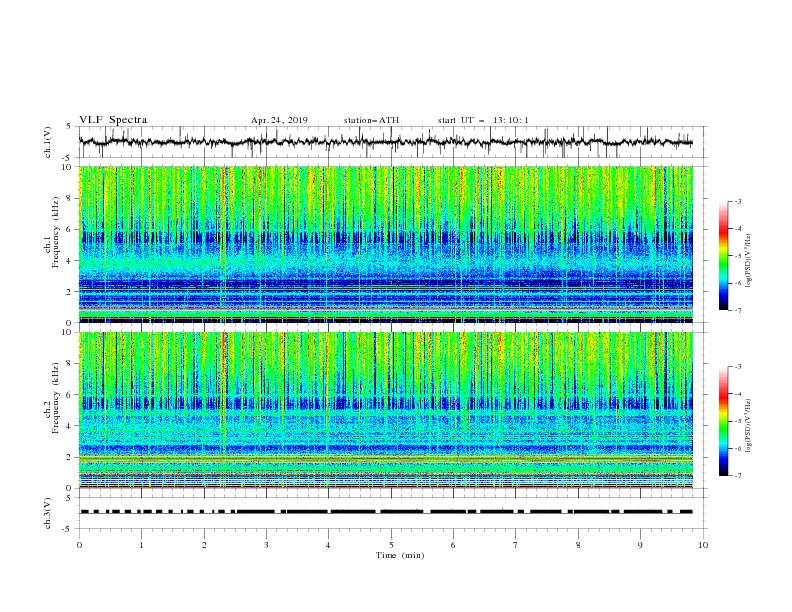Click the ch.1 voltage waveform trace
792x612 pixels.
[385, 142]
